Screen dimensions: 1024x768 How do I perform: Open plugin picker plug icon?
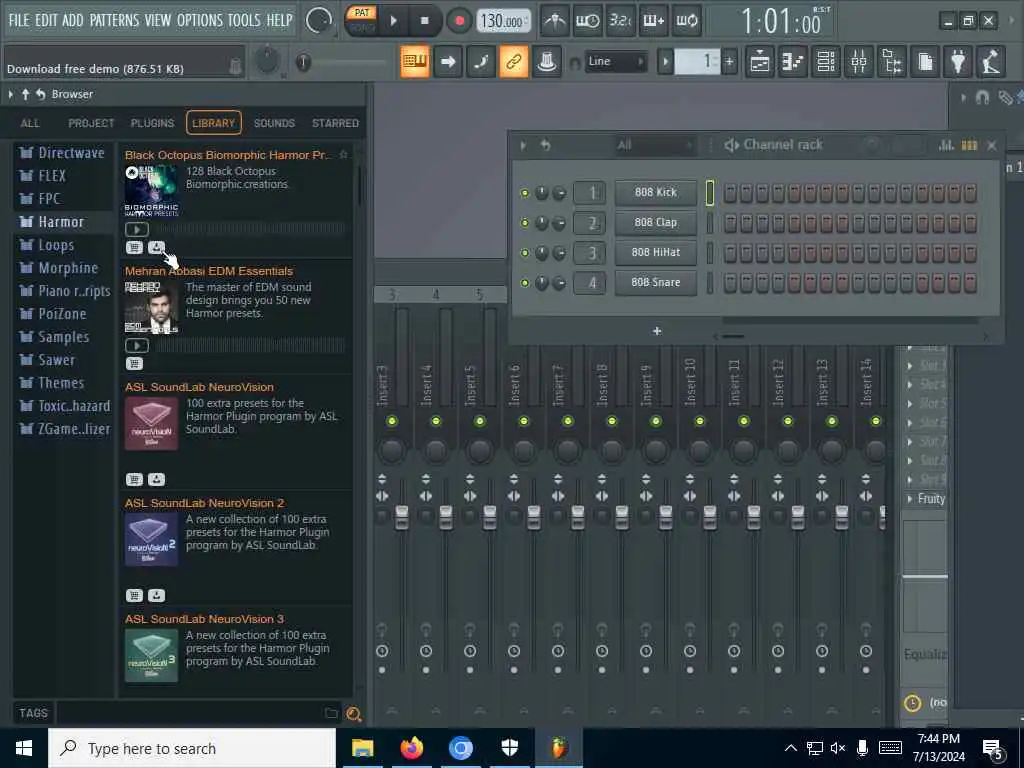click(x=958, y=62)
